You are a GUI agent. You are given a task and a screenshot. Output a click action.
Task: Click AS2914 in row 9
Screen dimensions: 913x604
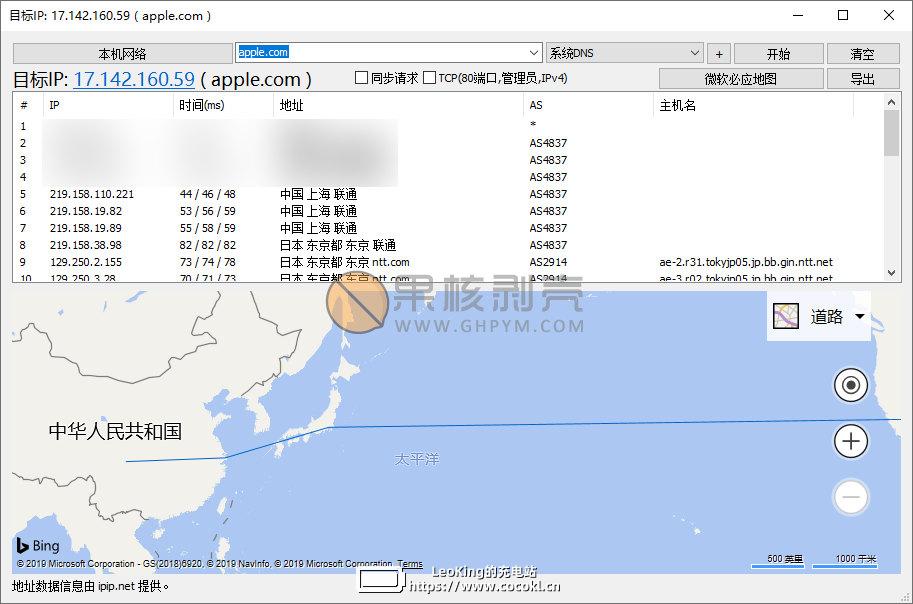click(x=548, y=262)
